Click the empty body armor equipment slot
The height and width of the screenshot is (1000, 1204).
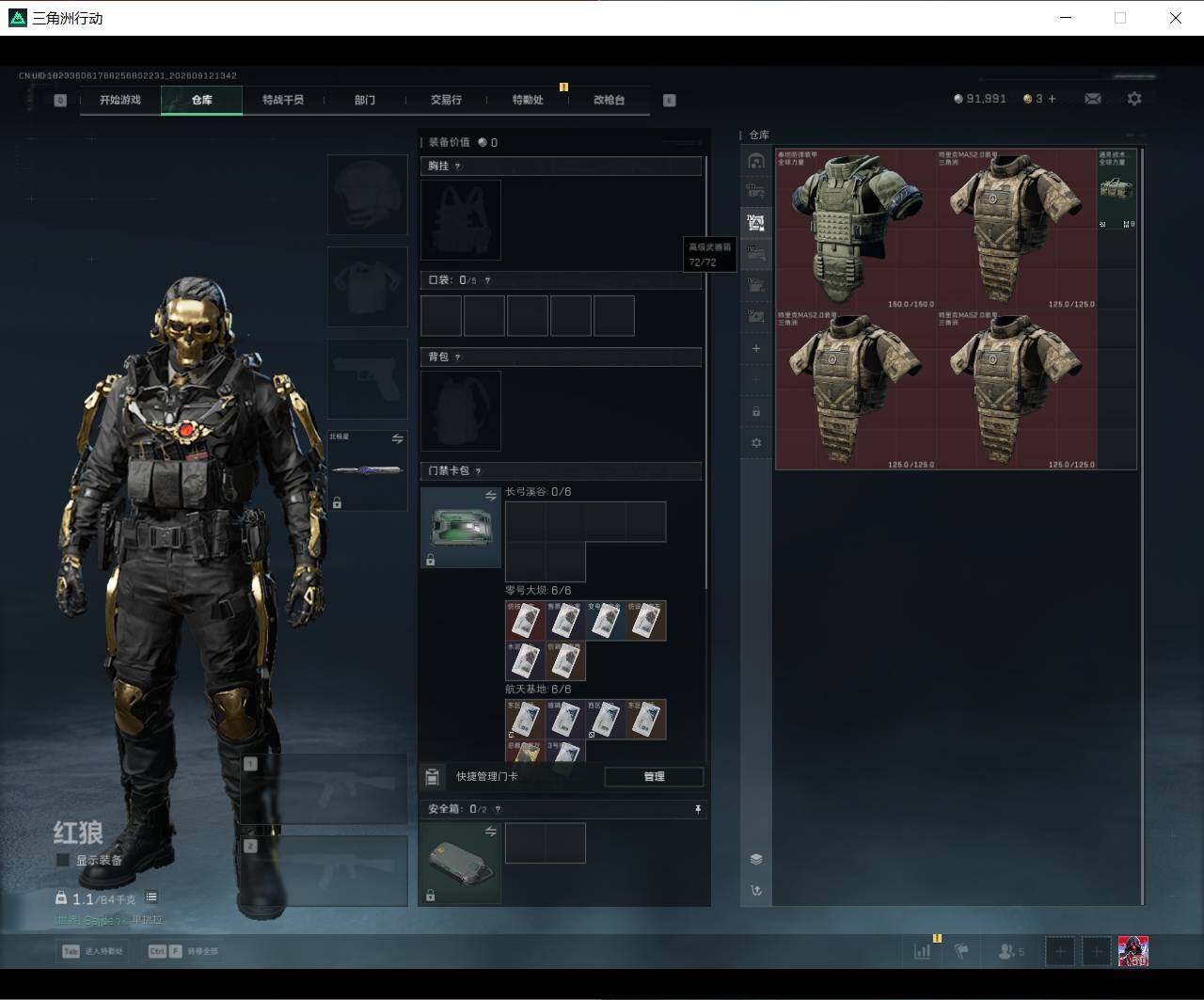[367, 287]
